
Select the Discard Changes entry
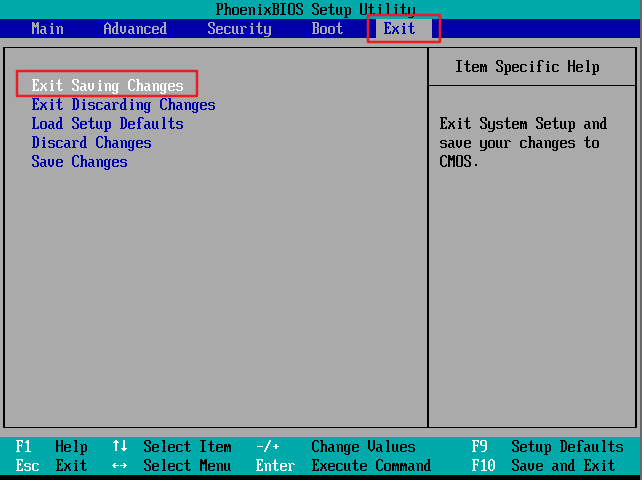[x=91, y=143]
